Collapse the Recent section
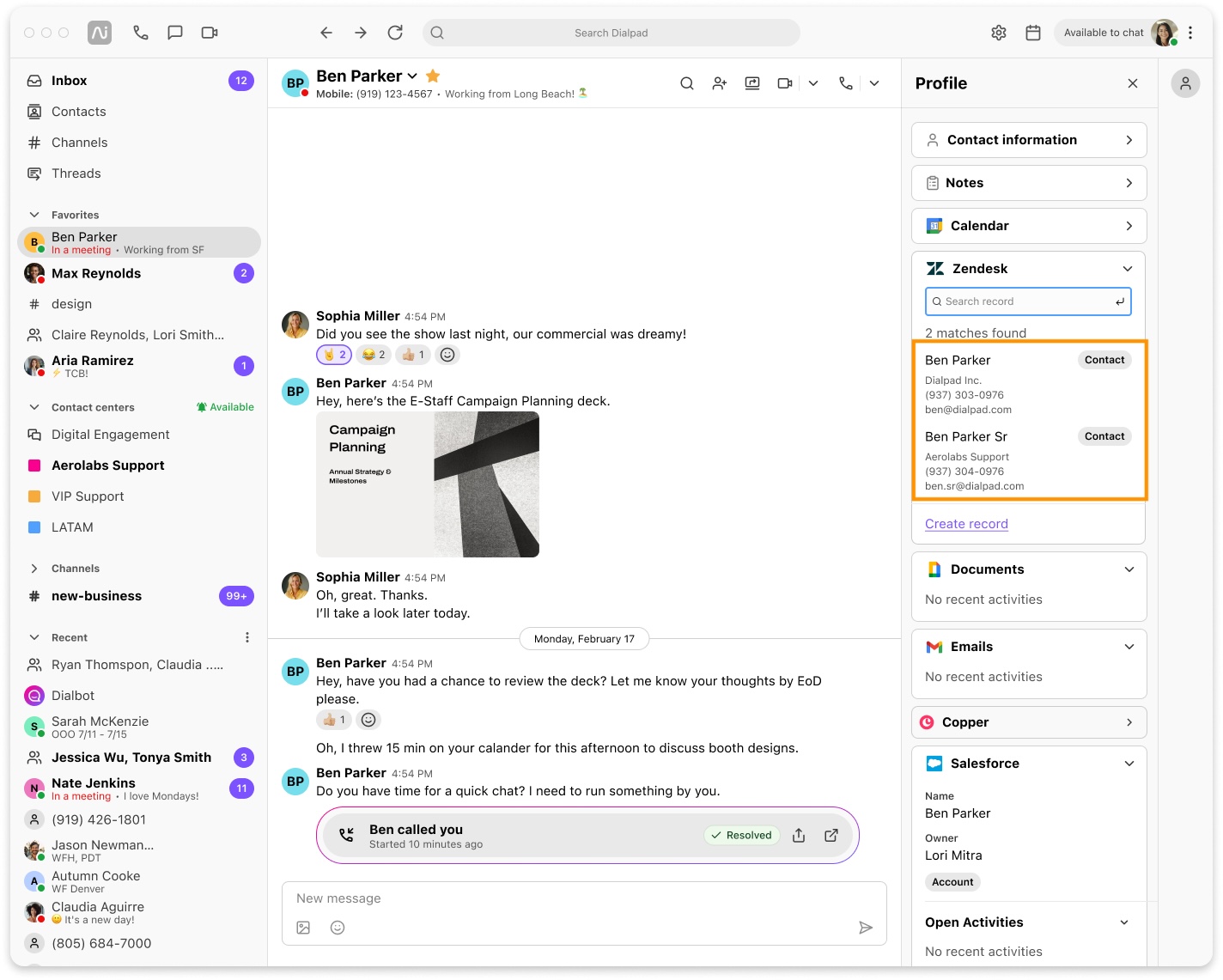This screenshot has width=1223, height=980. pos(34,637)
